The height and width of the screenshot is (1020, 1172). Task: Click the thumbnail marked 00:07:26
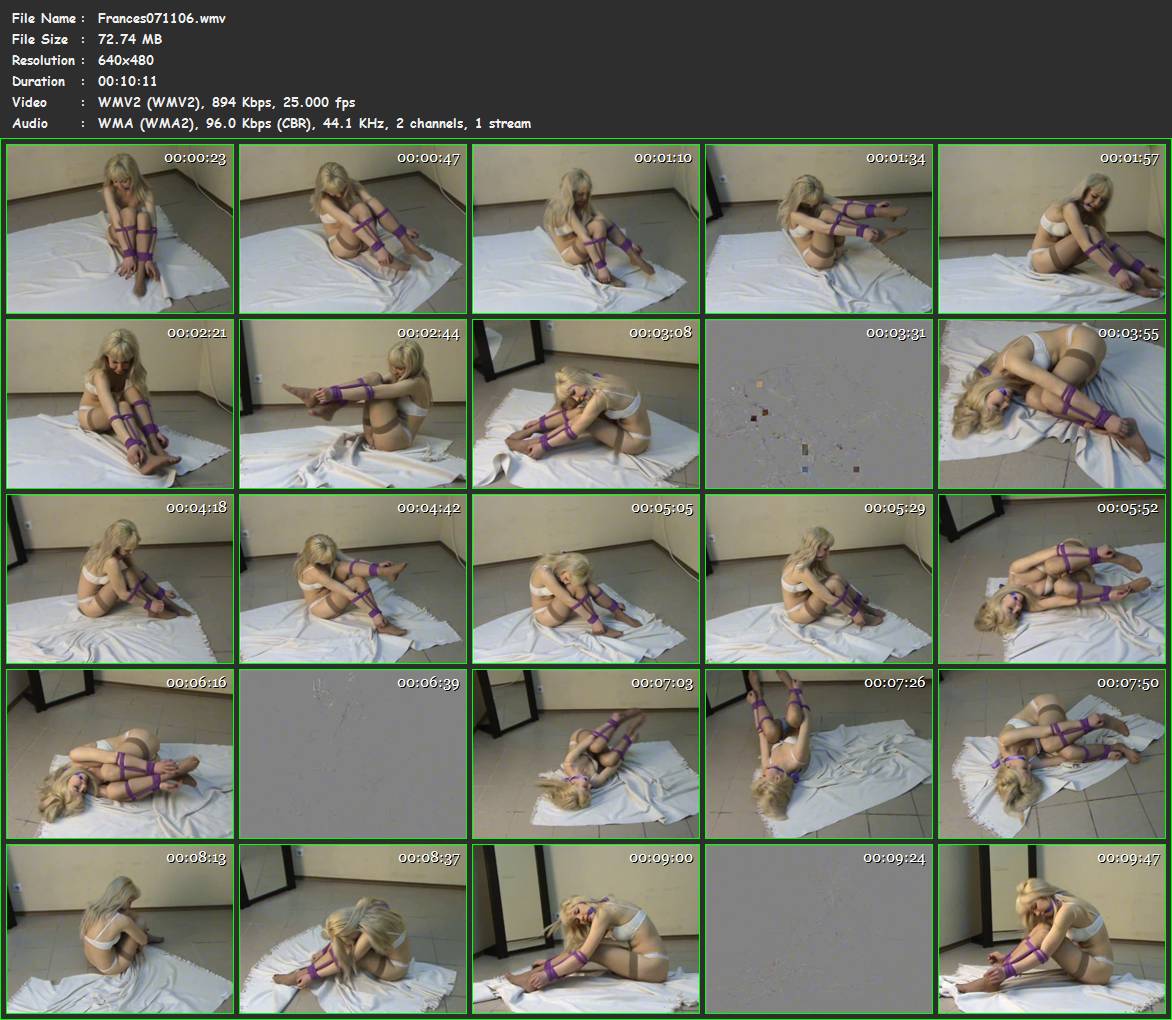[x=819, y=754]
